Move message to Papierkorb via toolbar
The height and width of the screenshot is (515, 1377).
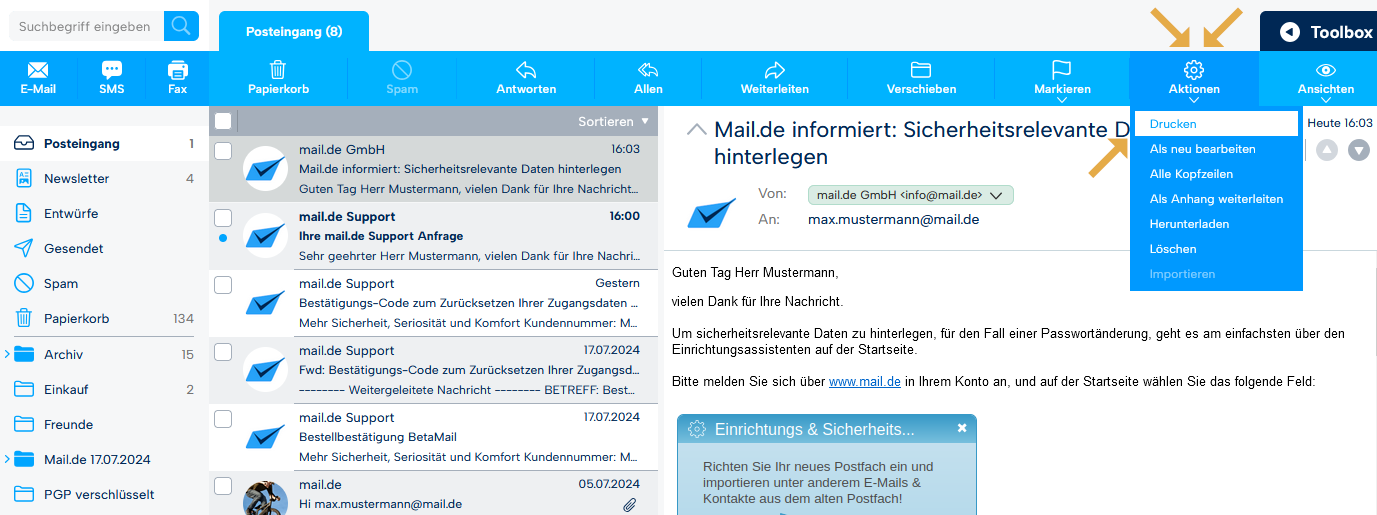pyautogui.click(x=279, y=78)
